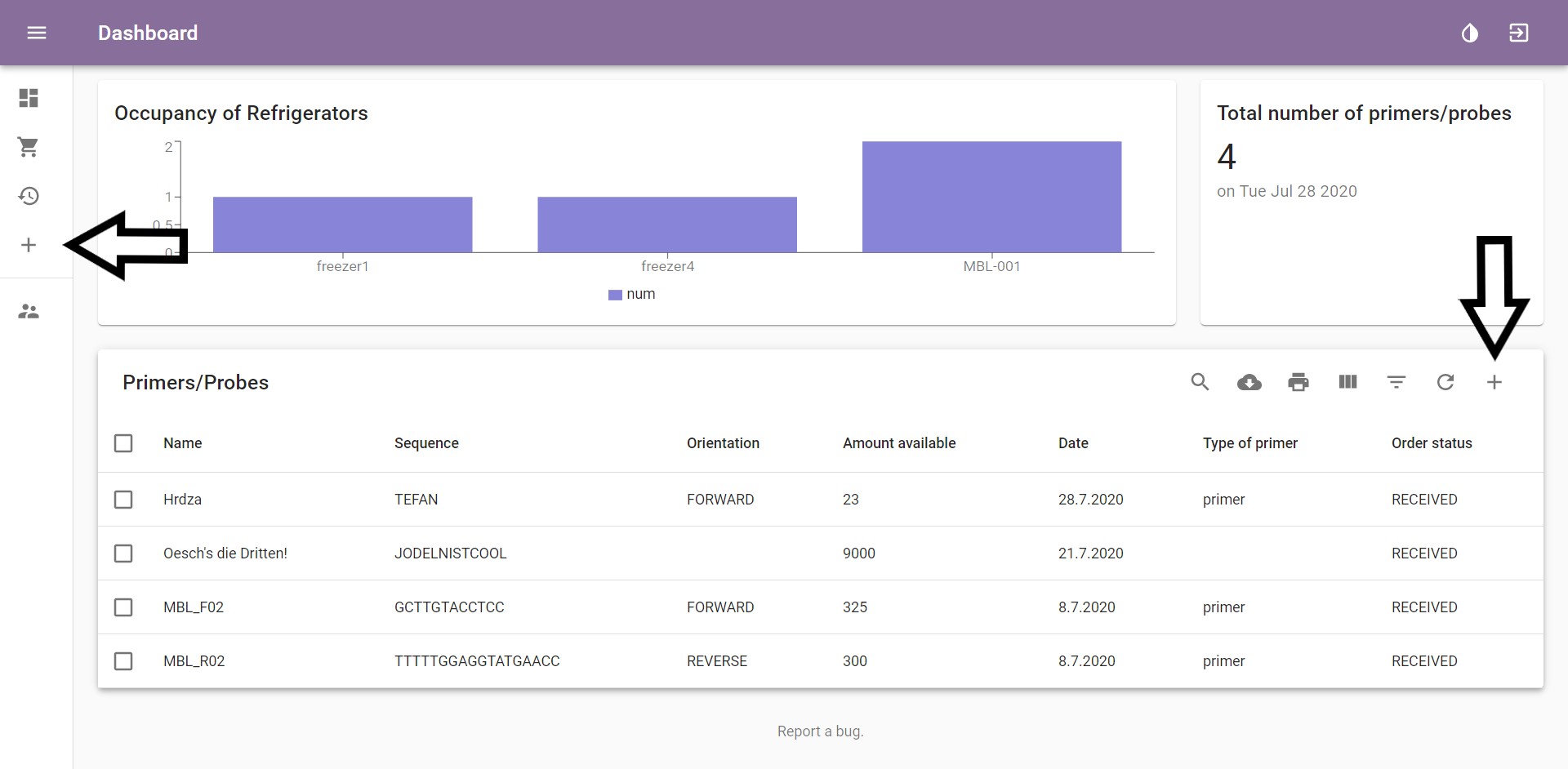1568x769 pixels.
Task: Open the history icon in sidebar
Action: 29,196
